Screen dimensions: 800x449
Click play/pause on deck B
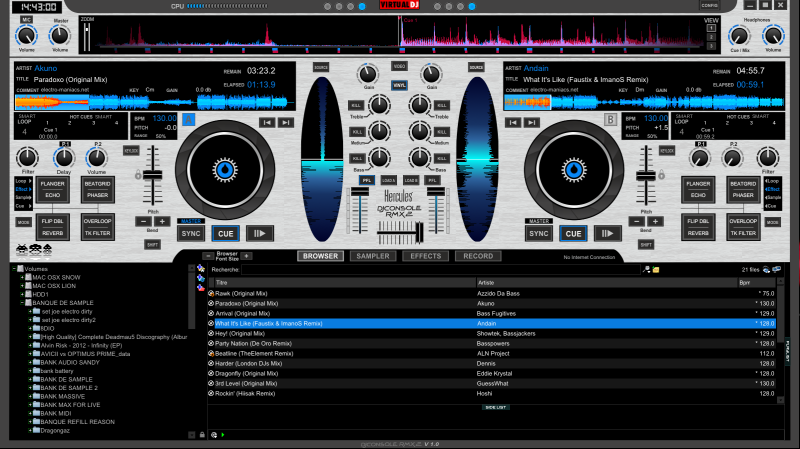(x=607, y=233)
